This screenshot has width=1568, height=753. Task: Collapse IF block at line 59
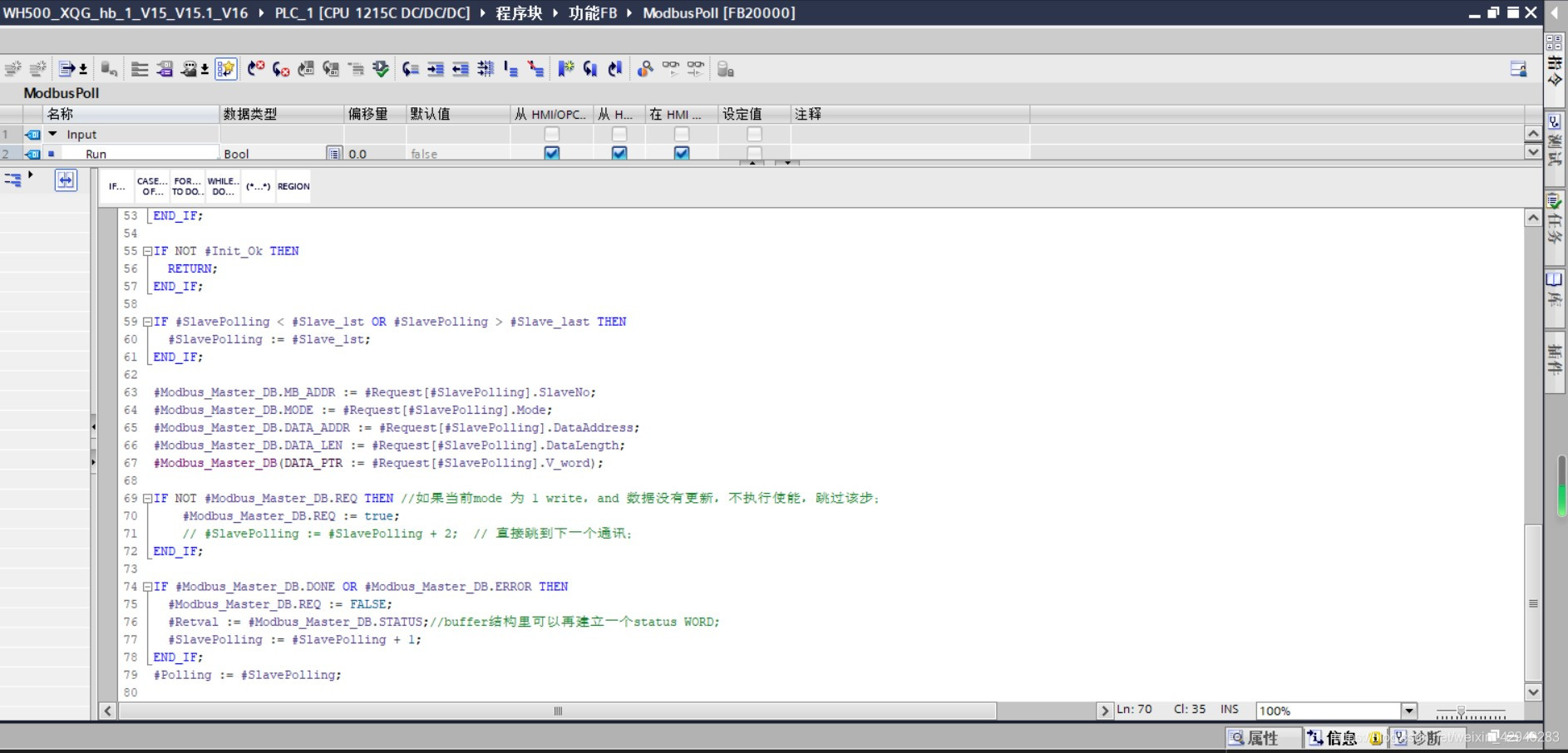[147, 322]
